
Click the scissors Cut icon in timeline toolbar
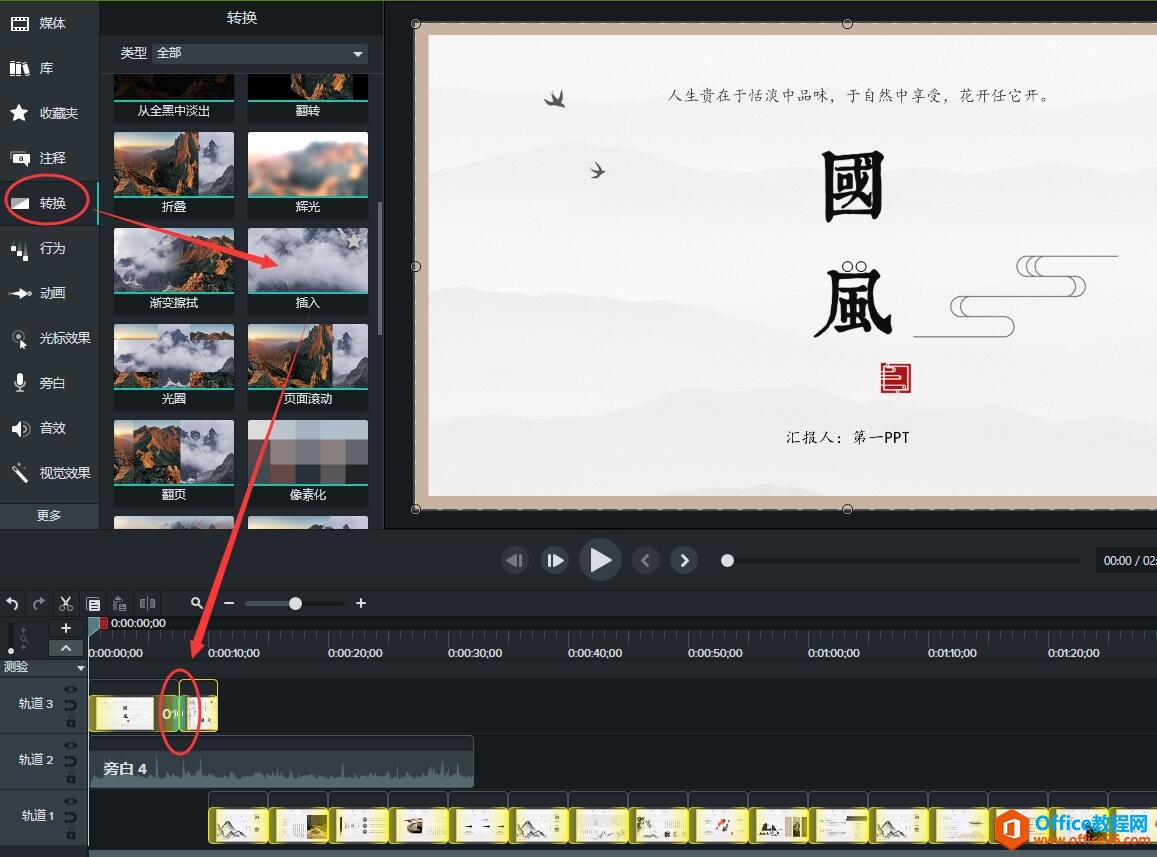66,603
